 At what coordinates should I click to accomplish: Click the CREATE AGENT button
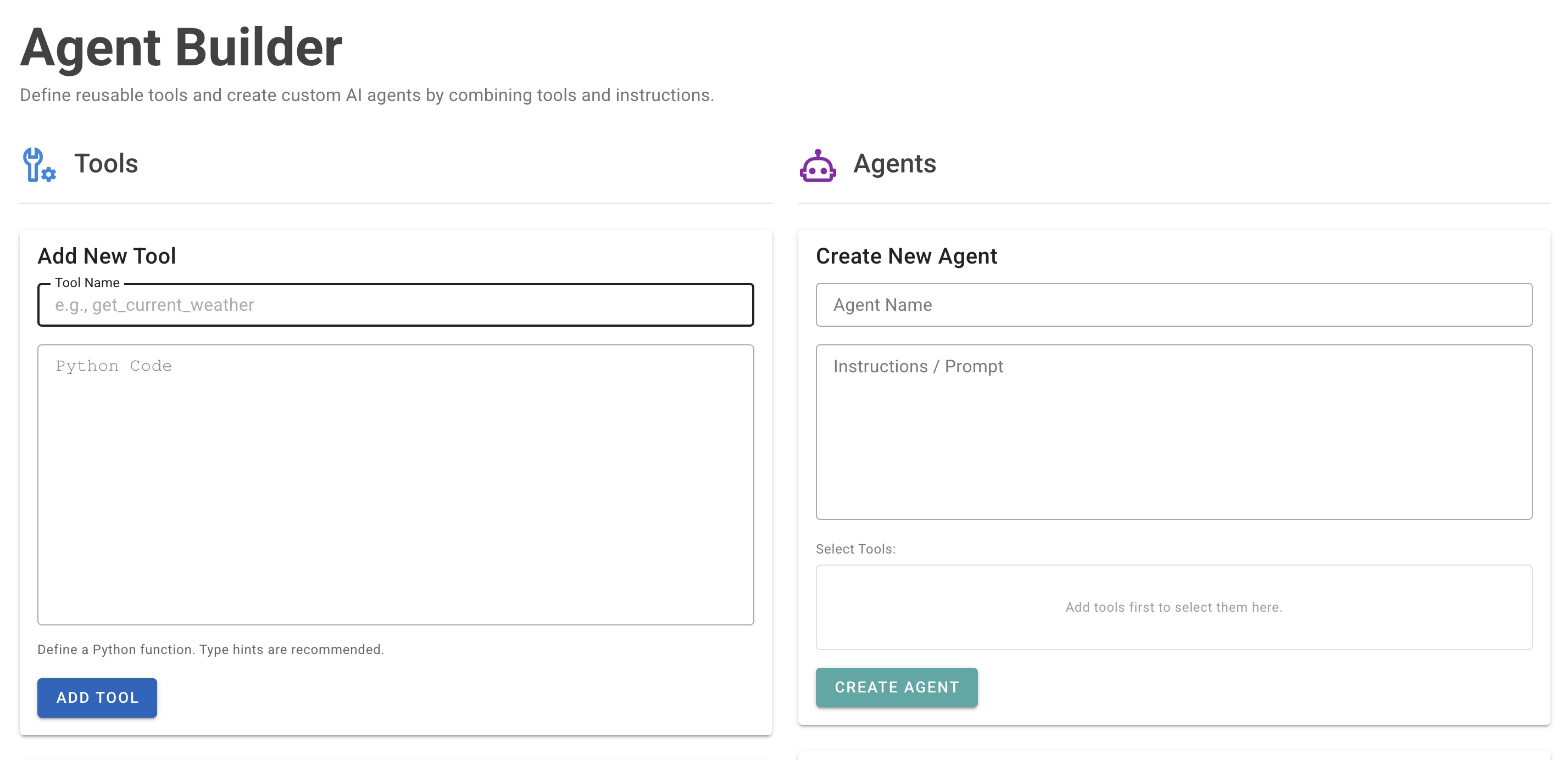click(x=896, y=687)
